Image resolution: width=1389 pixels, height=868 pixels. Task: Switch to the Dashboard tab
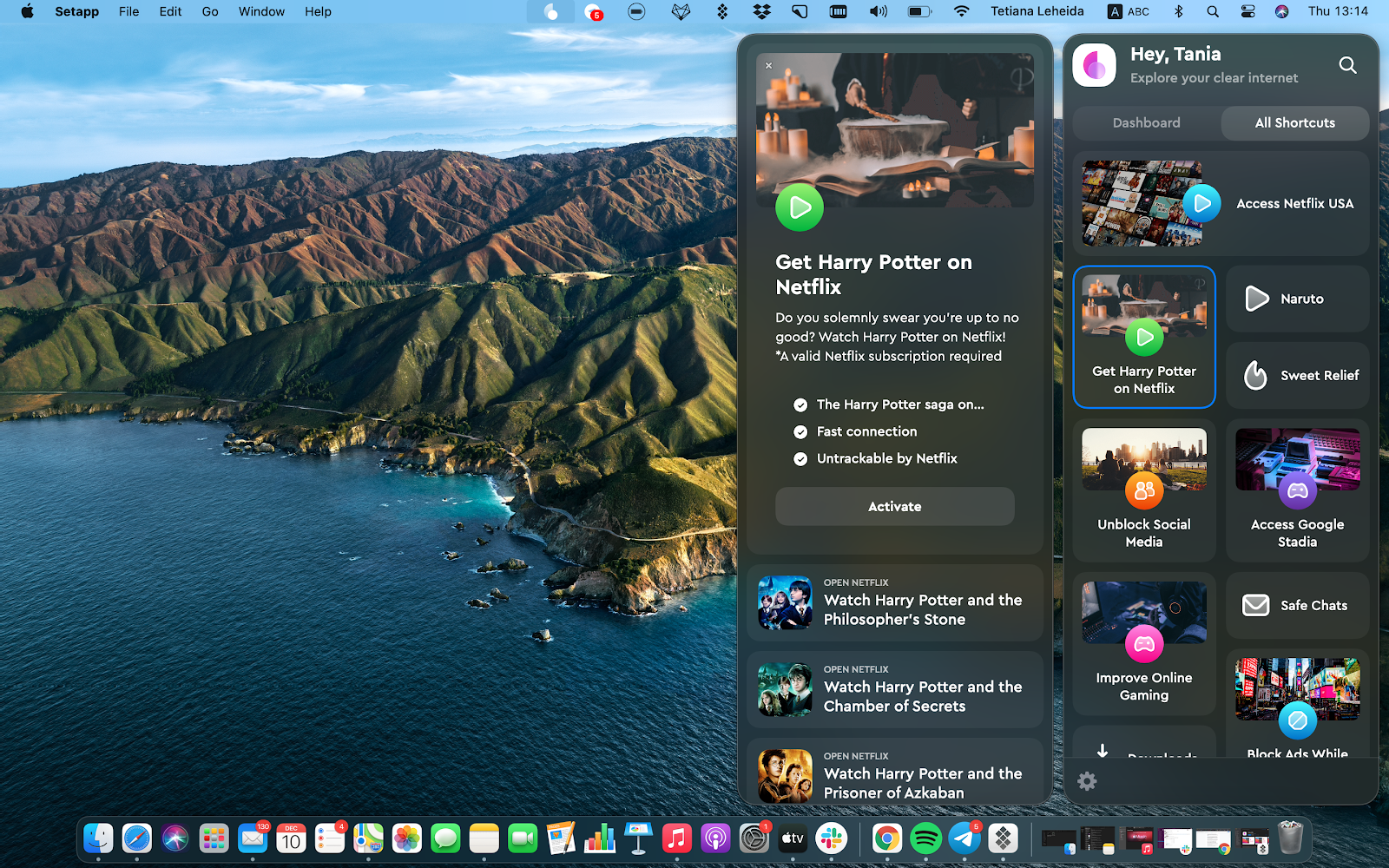coord(1147,123)
